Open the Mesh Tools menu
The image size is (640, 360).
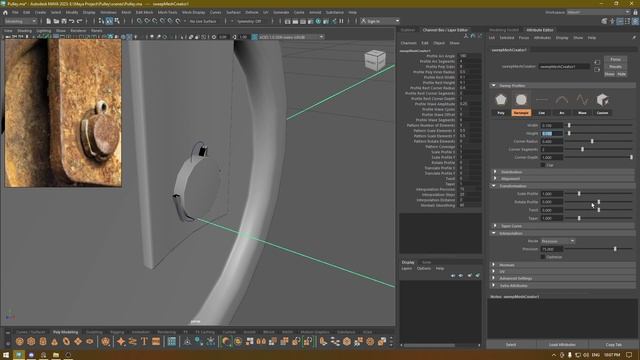pos(167,12)
